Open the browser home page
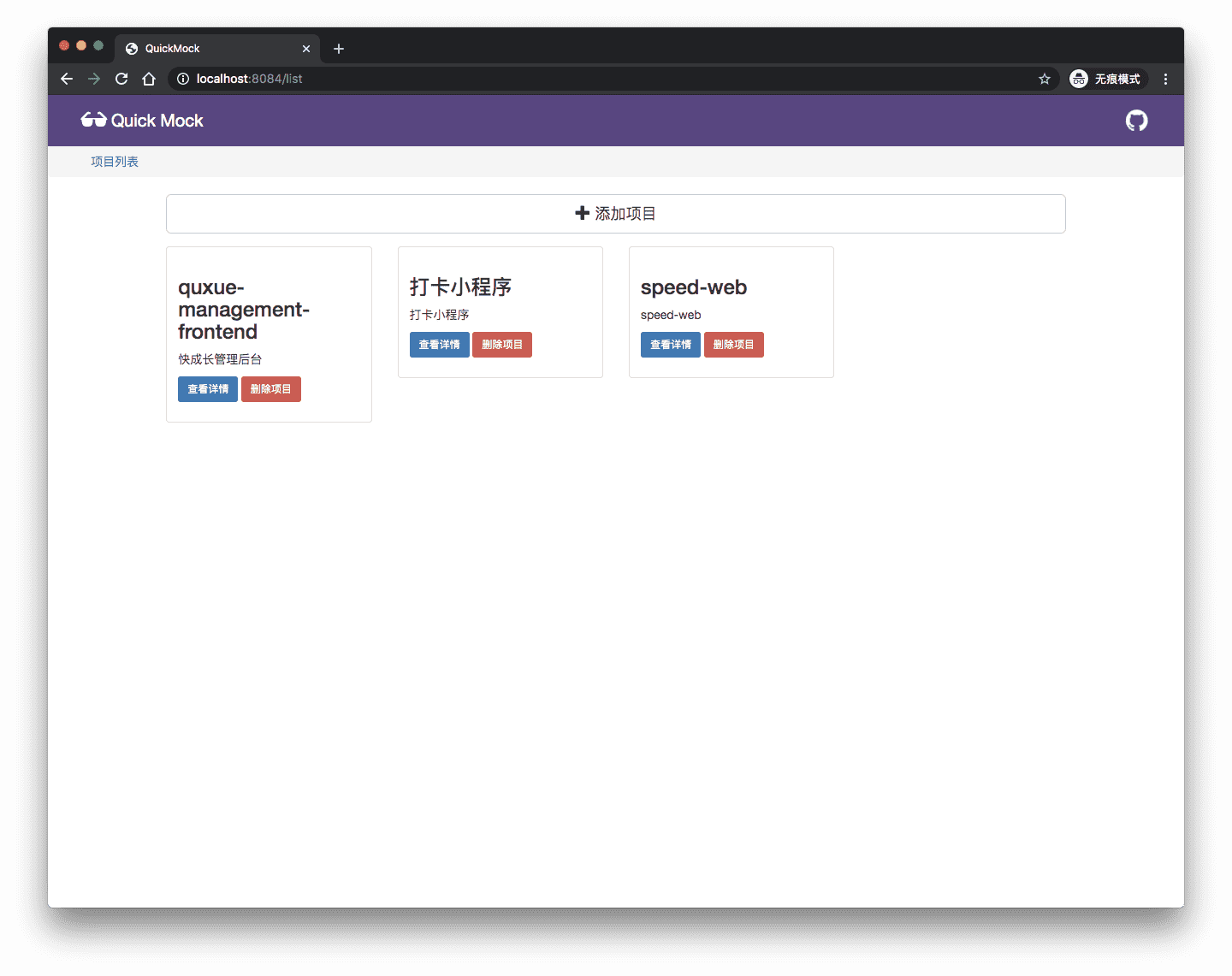Viewport: 1232px width, 976px height. pos(149,79)
